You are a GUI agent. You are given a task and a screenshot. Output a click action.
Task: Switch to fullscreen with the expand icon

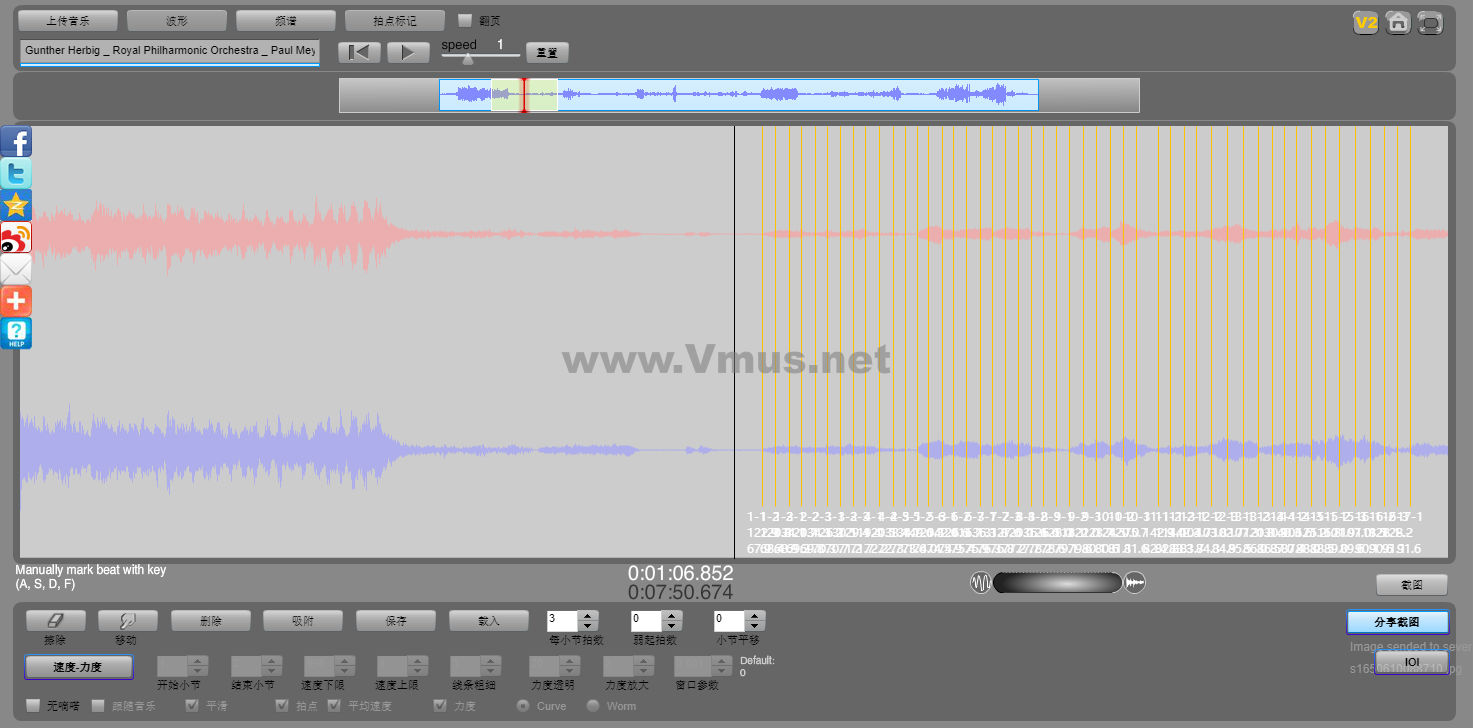tap(1431, 23)
